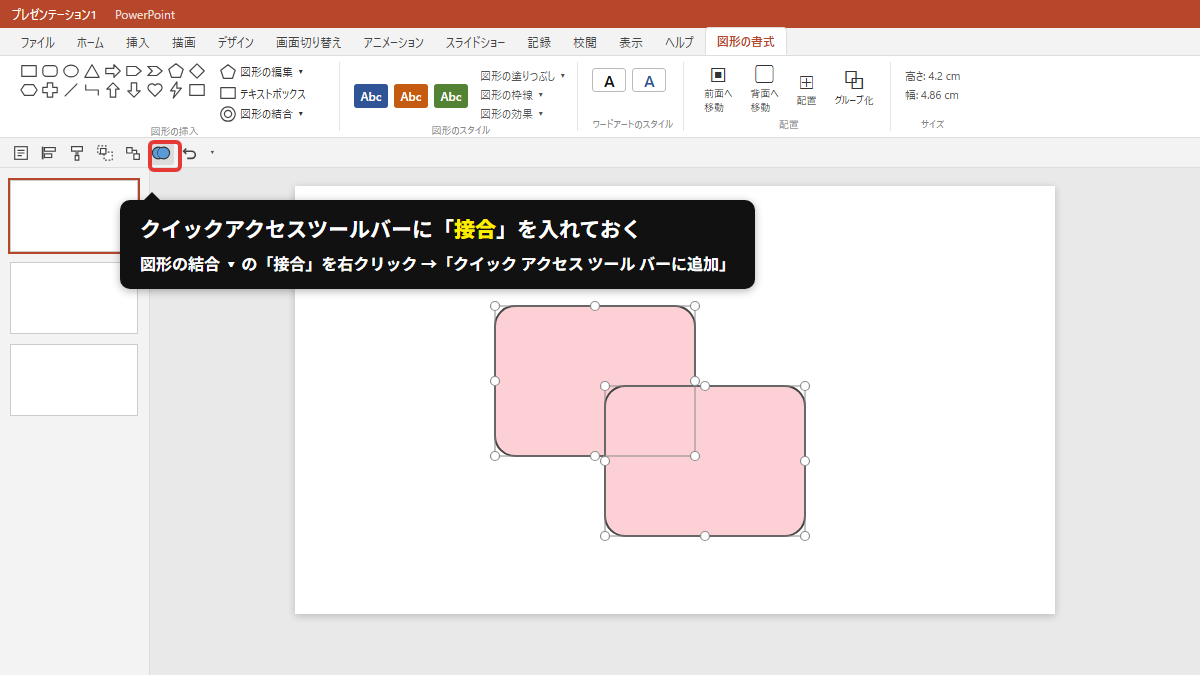Click the グループ化 button

coord(854,89)
